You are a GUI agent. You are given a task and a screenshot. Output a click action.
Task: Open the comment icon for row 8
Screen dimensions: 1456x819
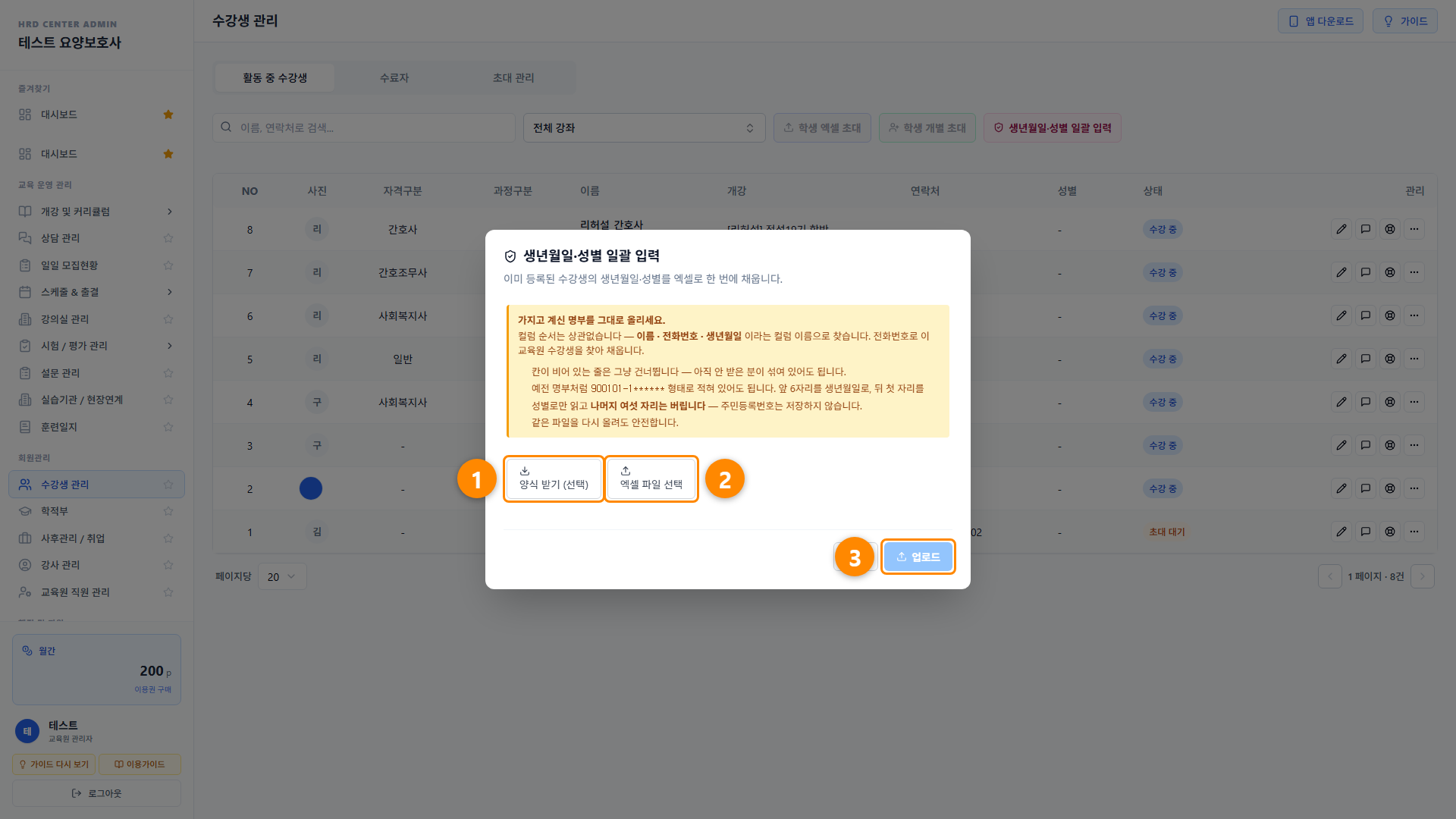(1366, 229)
